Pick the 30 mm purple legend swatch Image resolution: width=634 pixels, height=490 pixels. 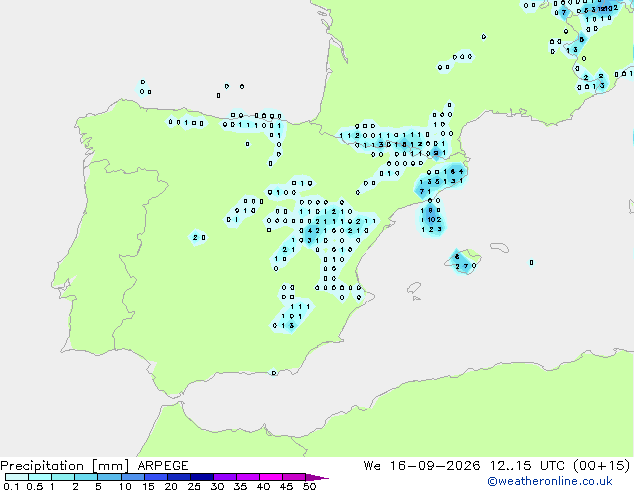[x=225, y=477]
